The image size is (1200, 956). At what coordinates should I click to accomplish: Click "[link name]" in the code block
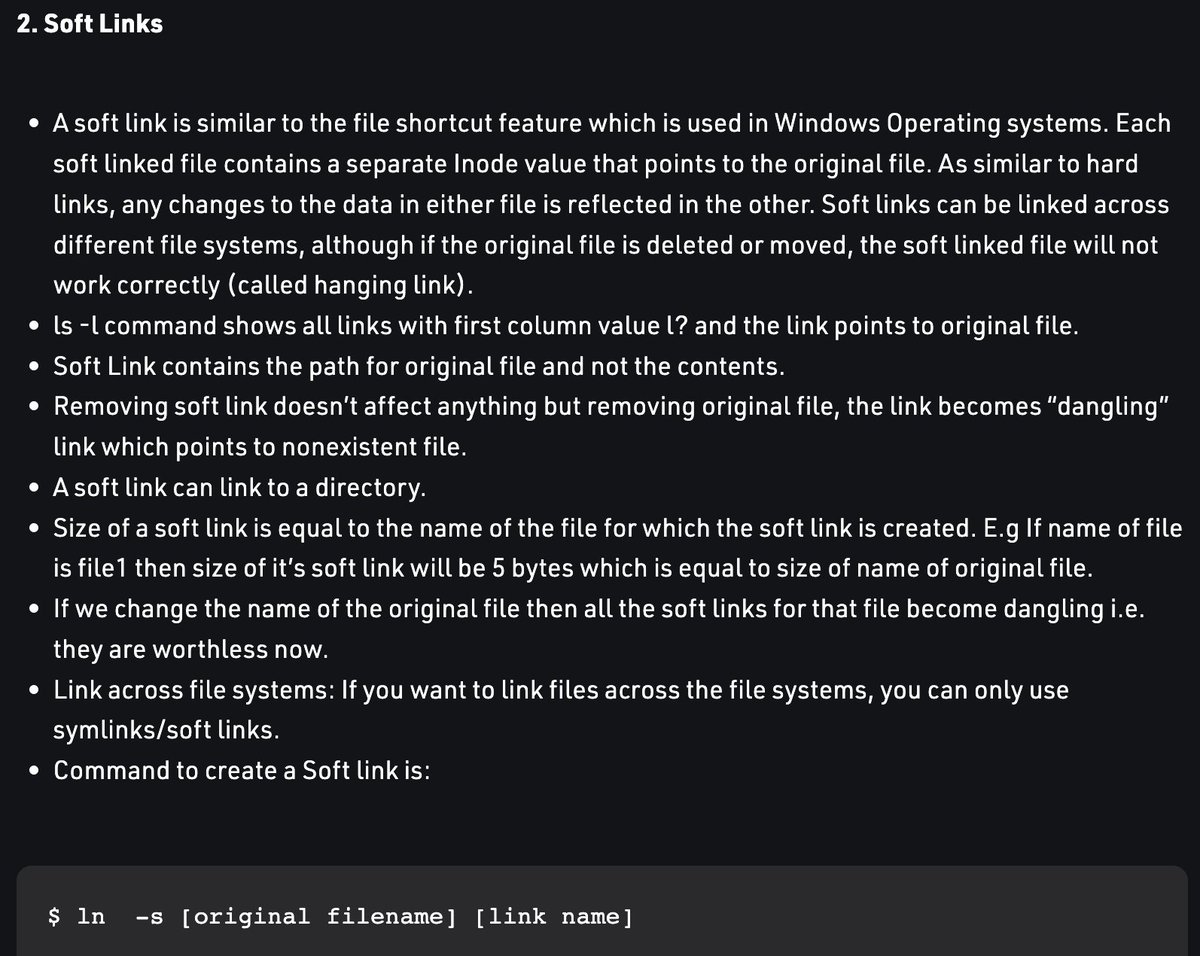[553, 917]
